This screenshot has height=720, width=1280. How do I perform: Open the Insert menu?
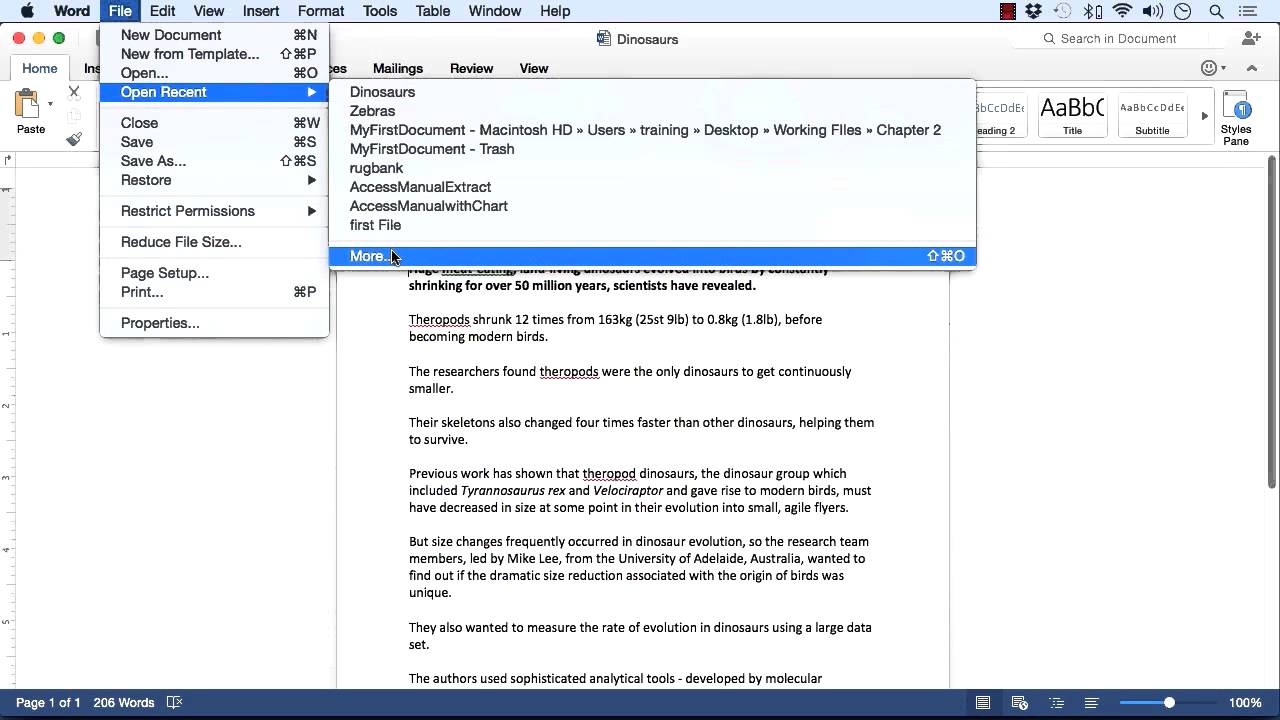click(261, 11)
